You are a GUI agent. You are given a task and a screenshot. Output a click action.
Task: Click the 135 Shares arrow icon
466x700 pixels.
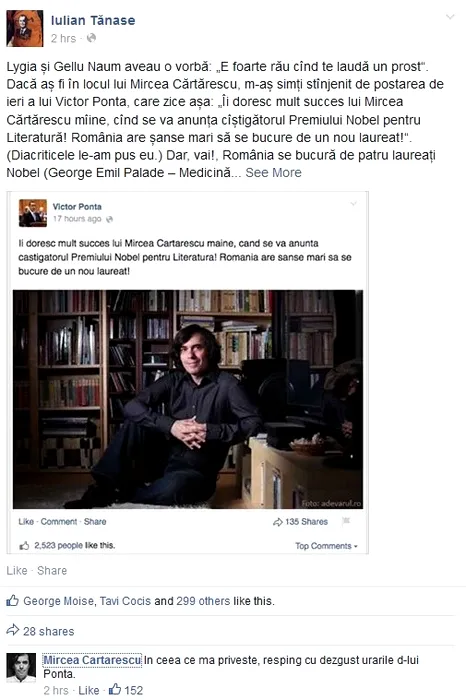(x=278, y=522)
